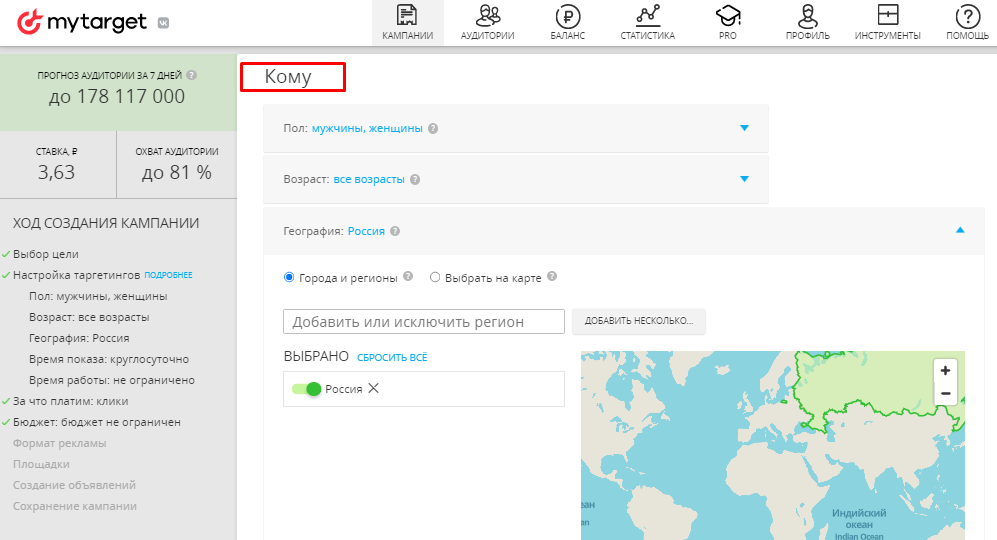The image size is (997, 540).
Task: Open the Баланс ruble icon
Action: [x=567, y=16]
